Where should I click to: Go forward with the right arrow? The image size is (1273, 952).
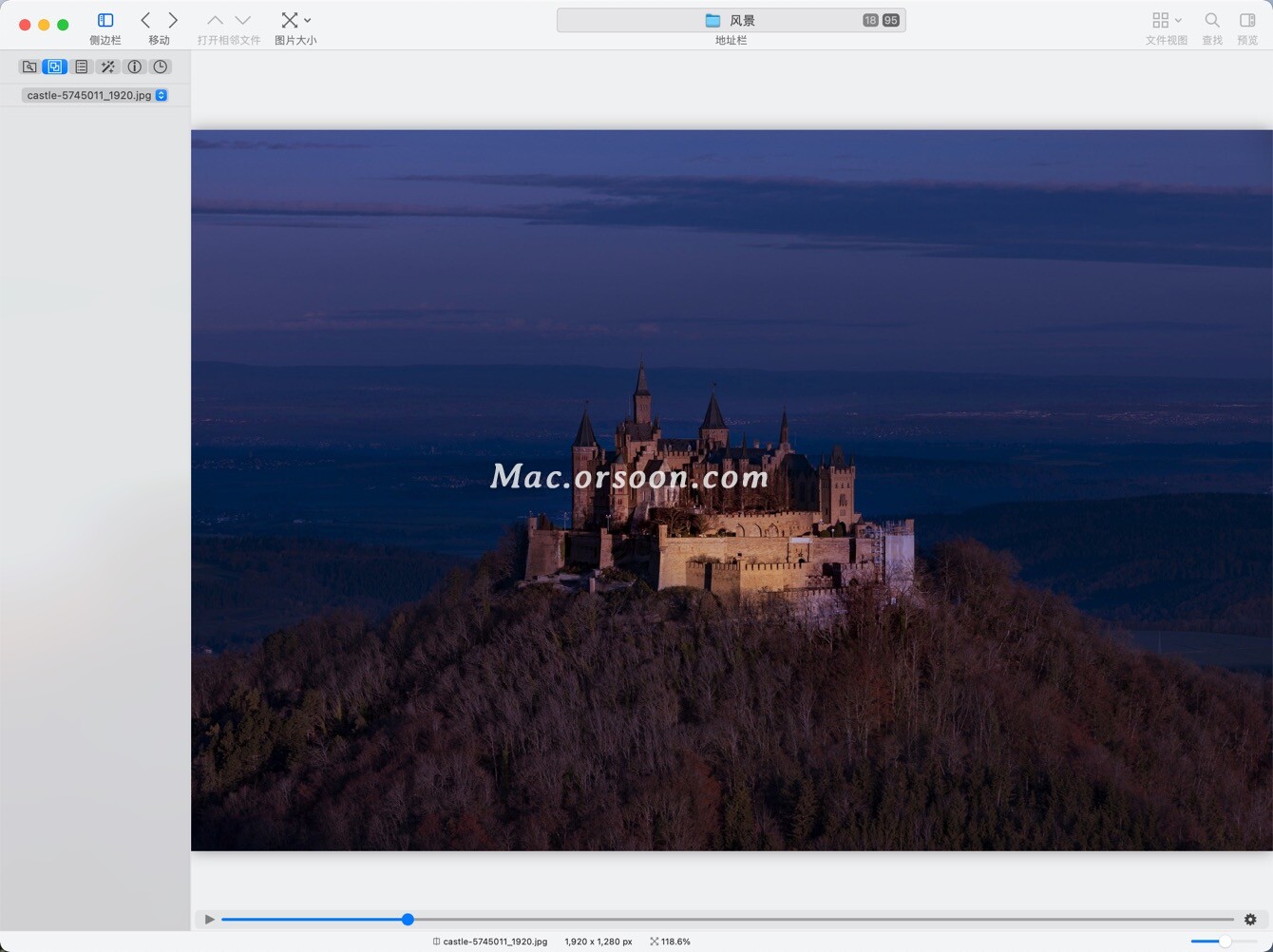[x=173, y=20]
